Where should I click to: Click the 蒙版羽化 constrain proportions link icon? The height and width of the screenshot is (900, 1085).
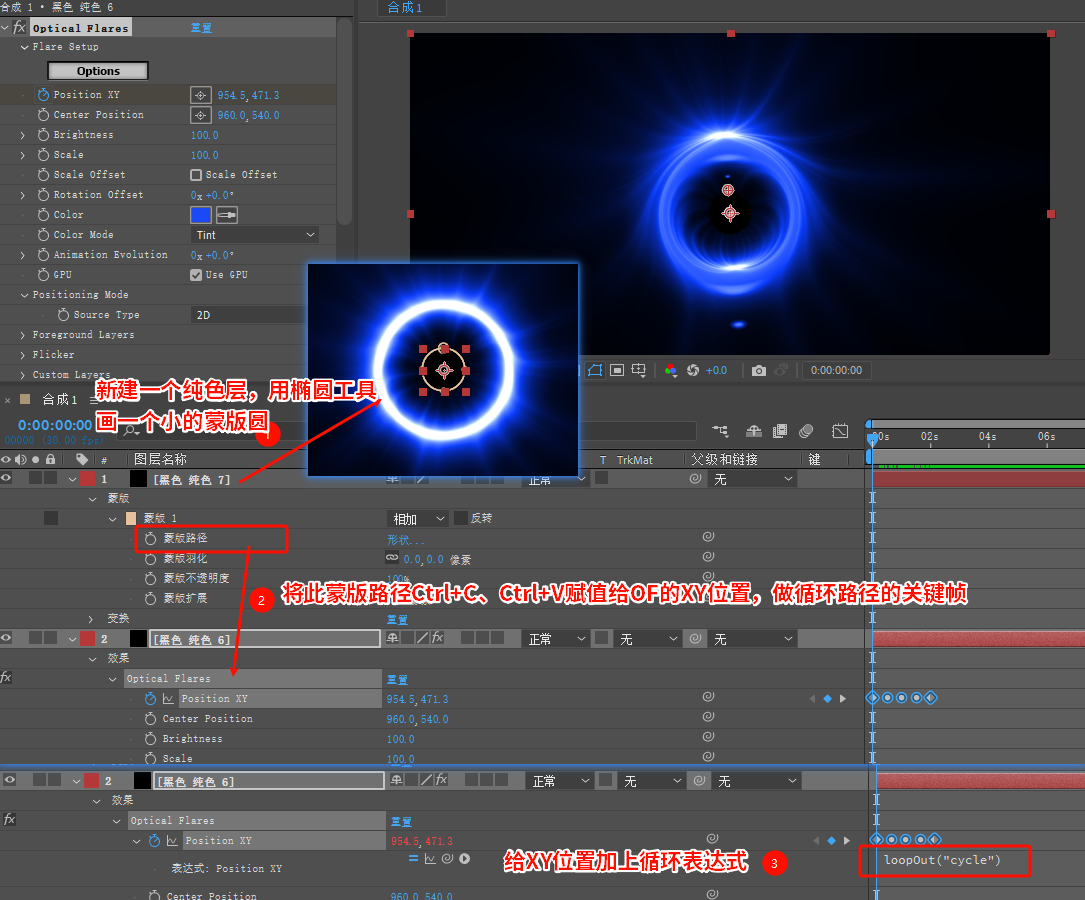click(x=392, y=558)
